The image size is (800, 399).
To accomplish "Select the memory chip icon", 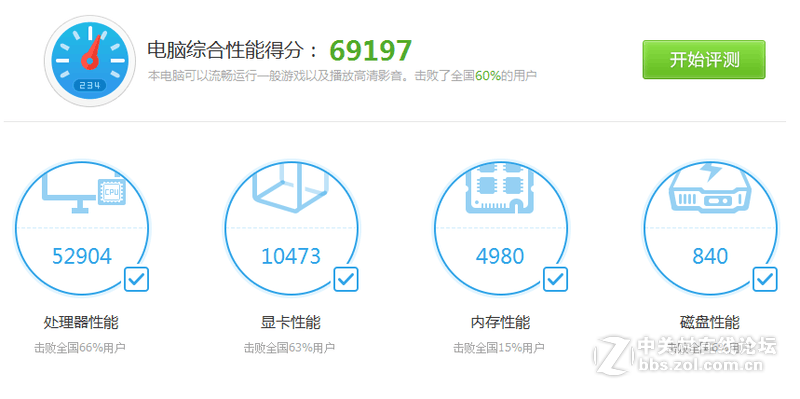I will click(x=499, y=188).
